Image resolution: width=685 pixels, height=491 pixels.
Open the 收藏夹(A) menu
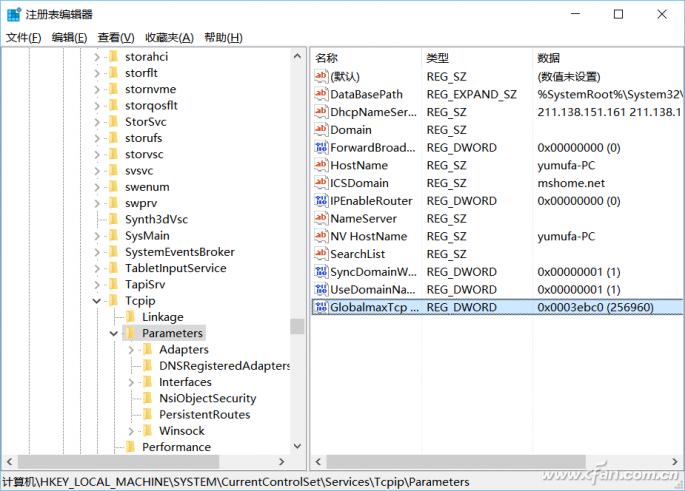(169, 38)
